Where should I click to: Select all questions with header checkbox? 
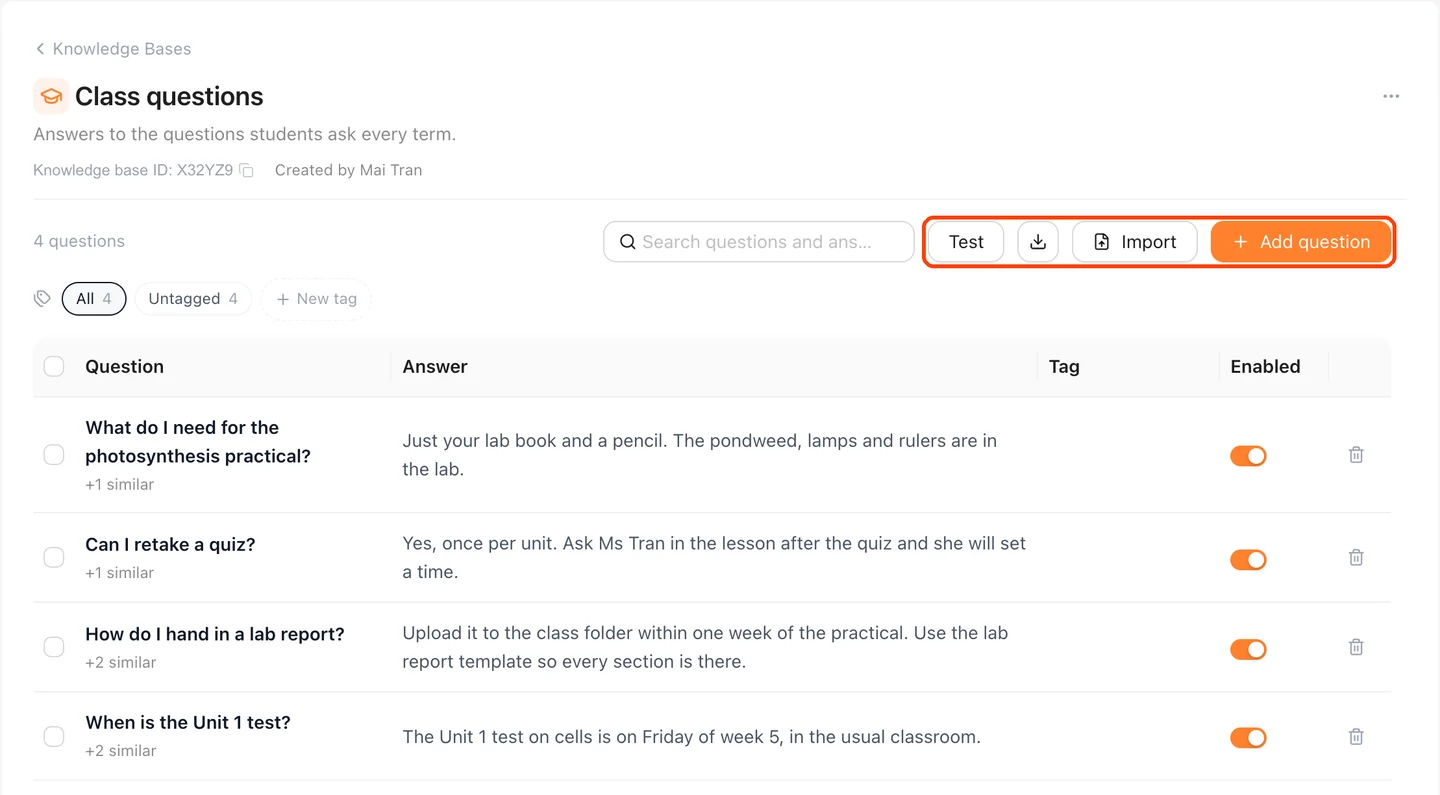(x=54, y=367)
